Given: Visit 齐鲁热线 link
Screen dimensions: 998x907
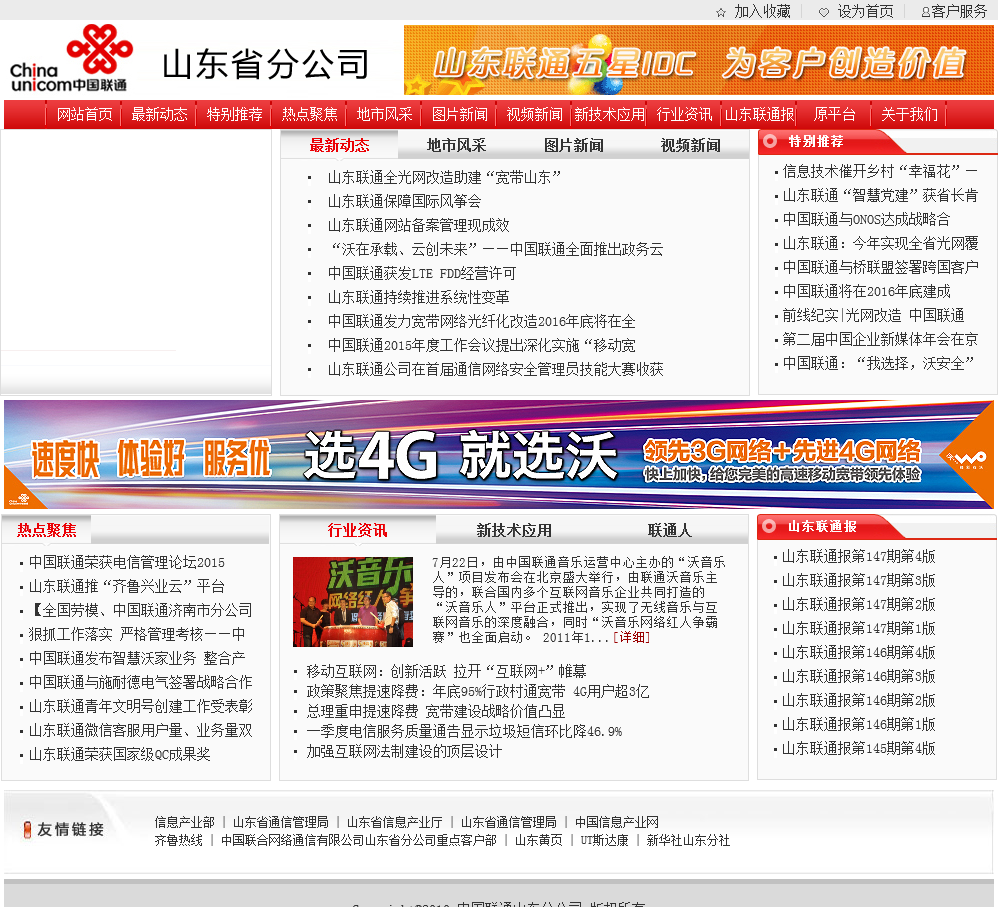Looking at the screenshot, I should [178, 841].
